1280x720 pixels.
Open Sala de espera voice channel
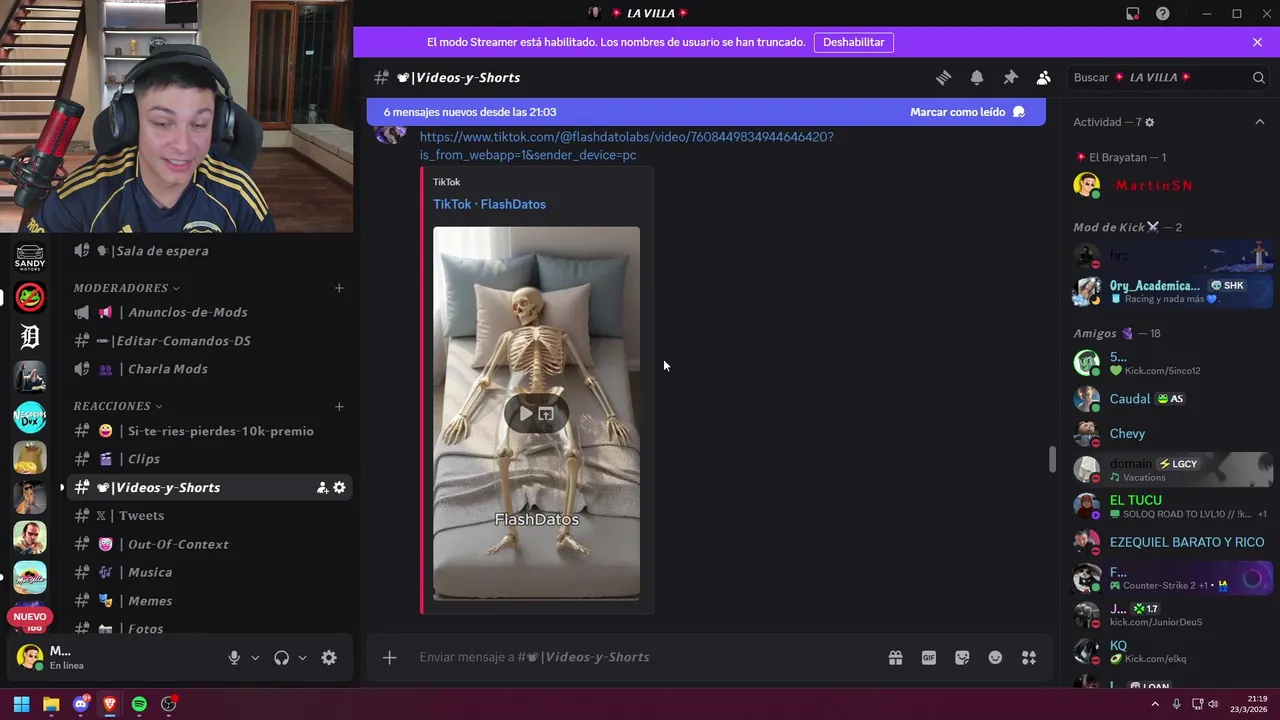pyautogui.click(x=206, y=251)
